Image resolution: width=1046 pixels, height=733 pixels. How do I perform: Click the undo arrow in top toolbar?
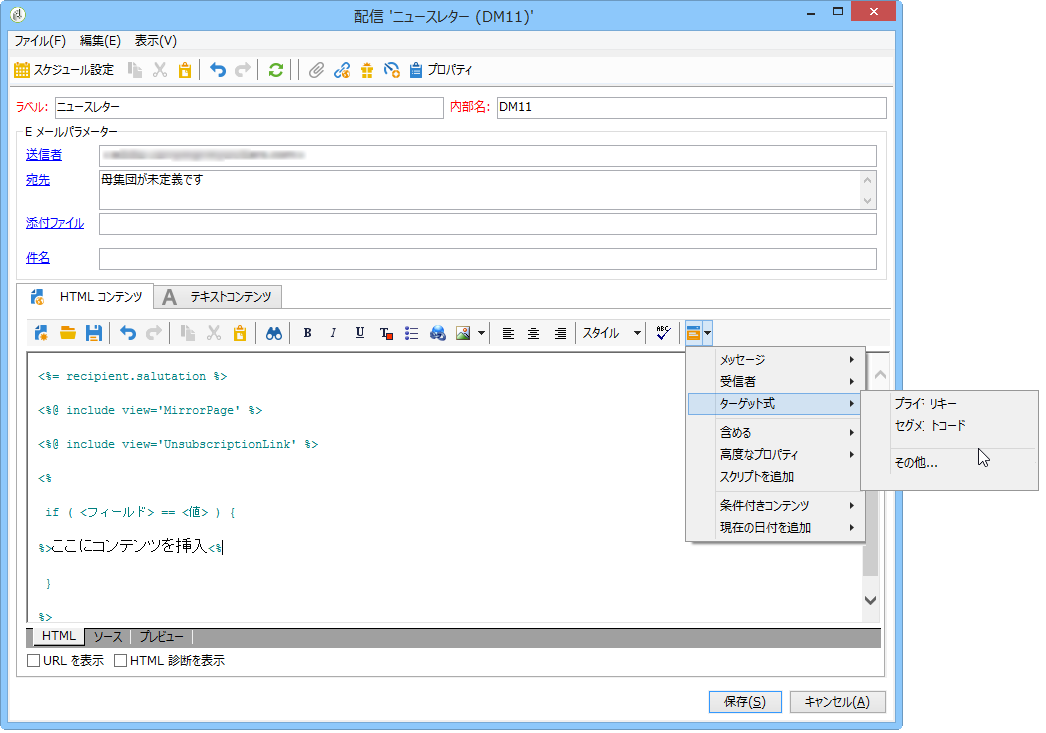click(x=217, y=69)
